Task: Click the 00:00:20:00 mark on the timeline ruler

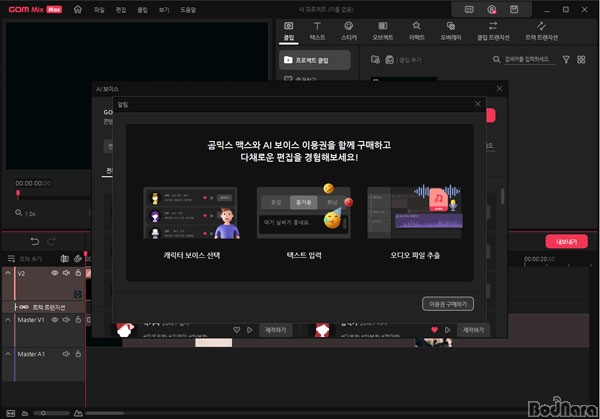Action: [539, 259]
